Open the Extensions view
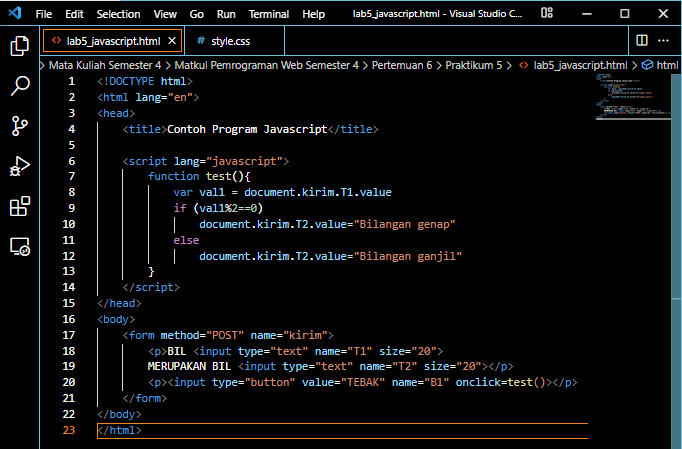The image size is (682, 449). (20, 206)
